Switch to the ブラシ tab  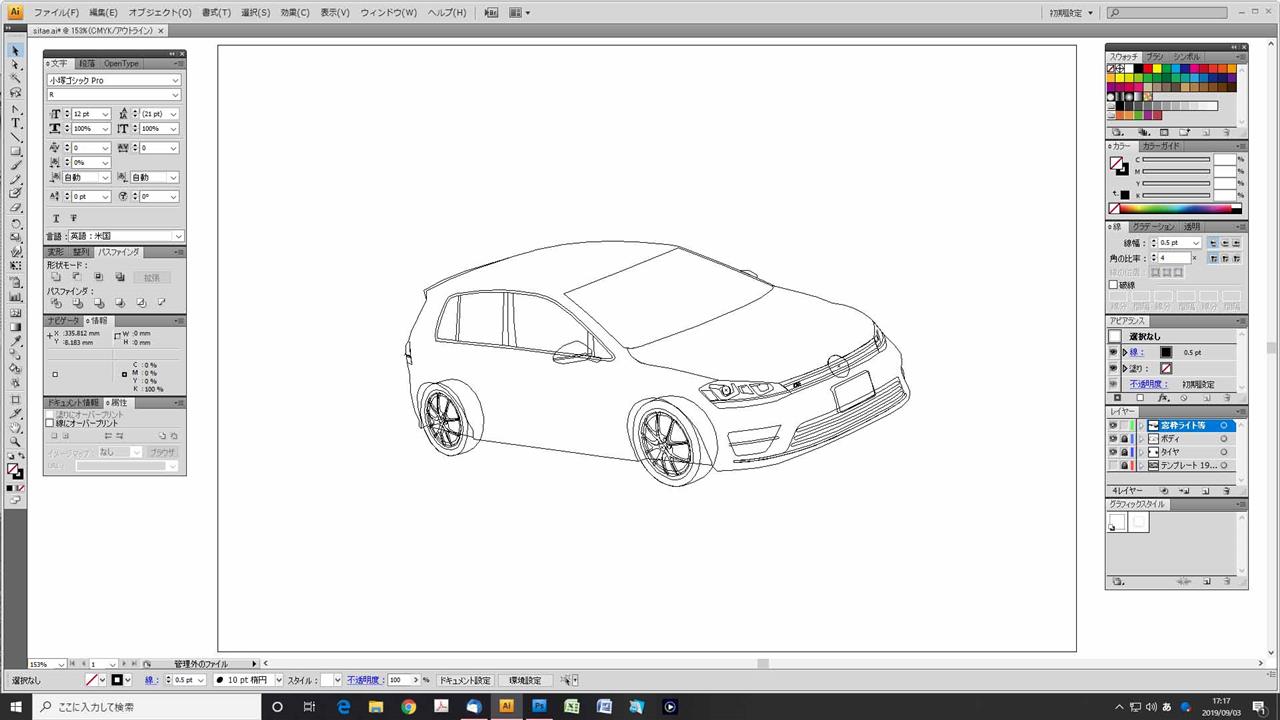1155,57
